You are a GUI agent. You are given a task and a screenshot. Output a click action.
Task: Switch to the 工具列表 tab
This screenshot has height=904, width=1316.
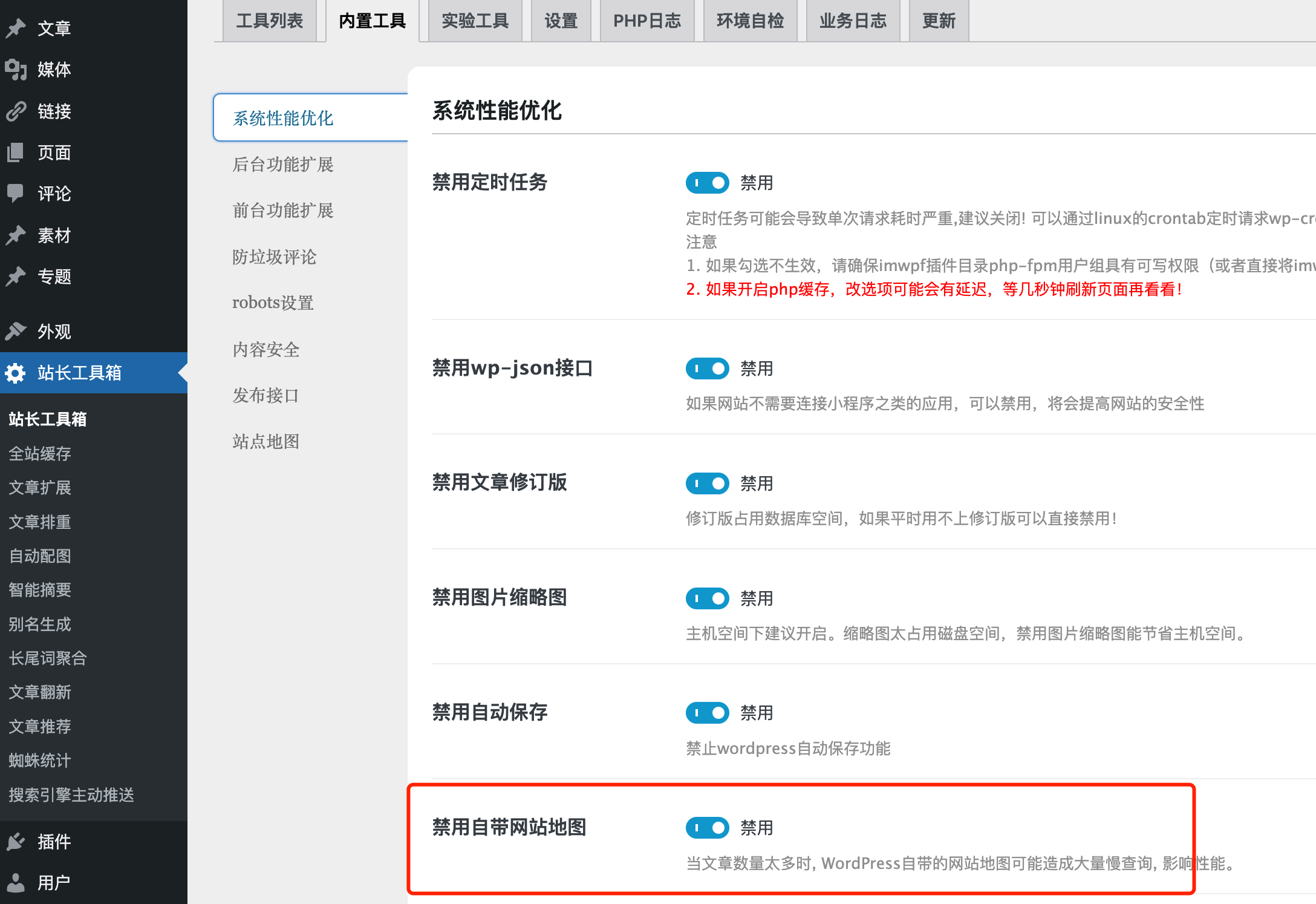pyautogui.click(x=270, y=21)
